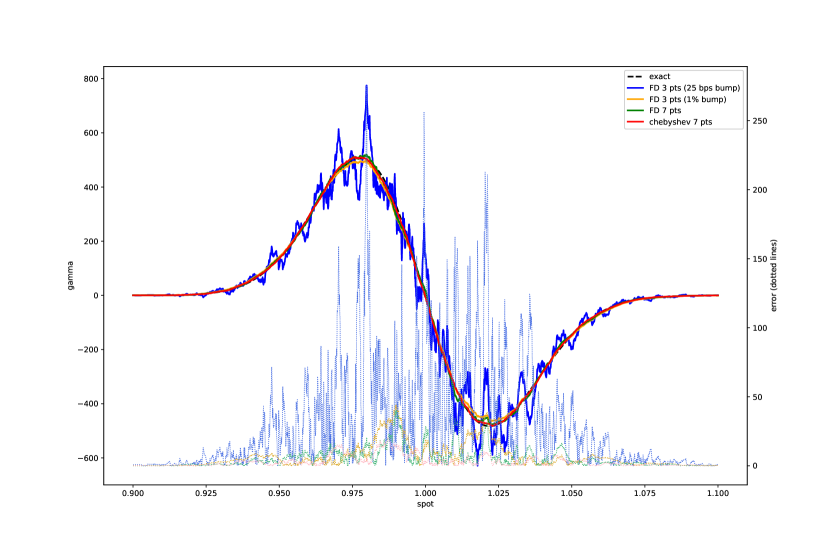The width and height of the screenshot is (830, 554).
Task: Click the −600 tick on gamma axis
Action: [88, 458]
